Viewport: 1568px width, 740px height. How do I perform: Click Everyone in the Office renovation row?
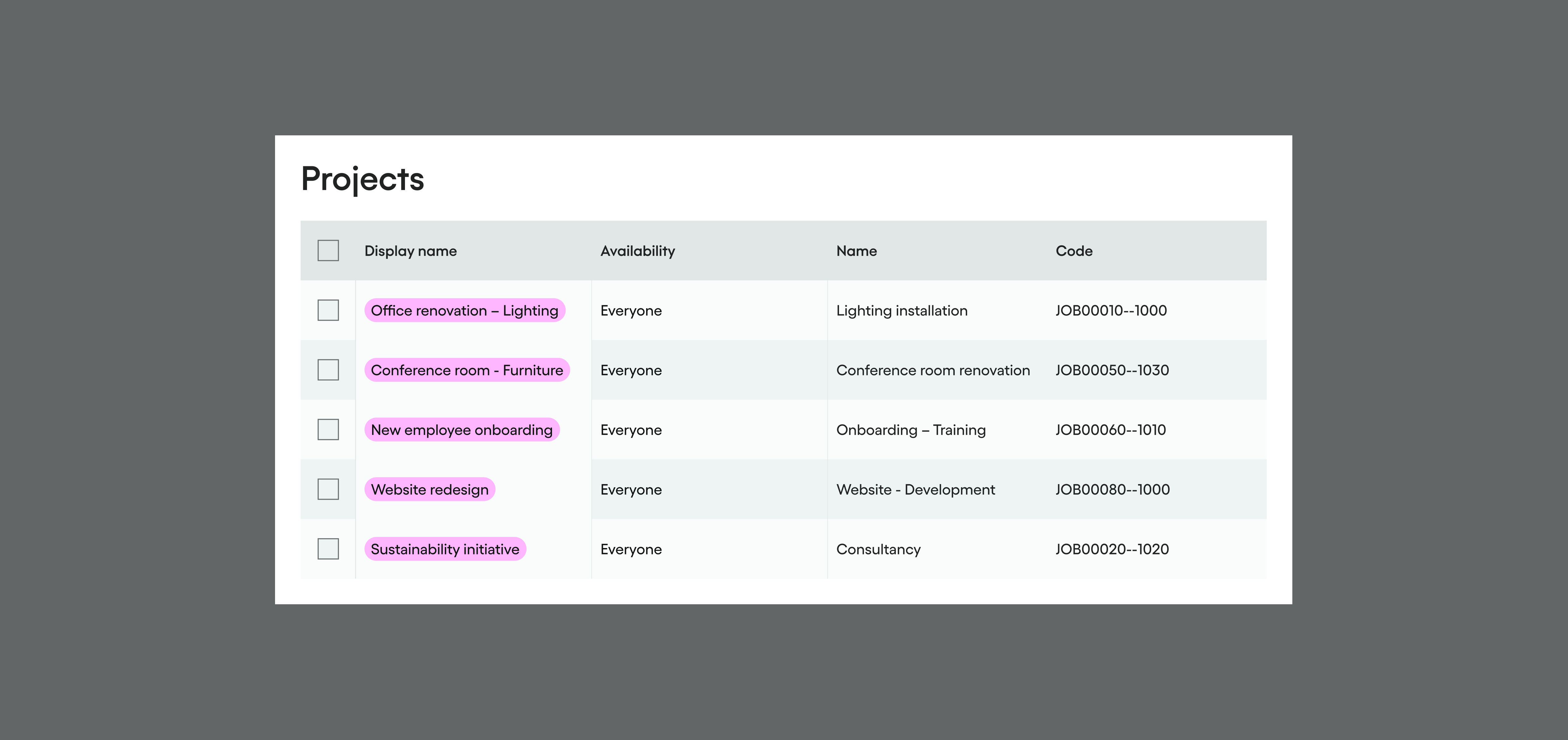point(631,311)
